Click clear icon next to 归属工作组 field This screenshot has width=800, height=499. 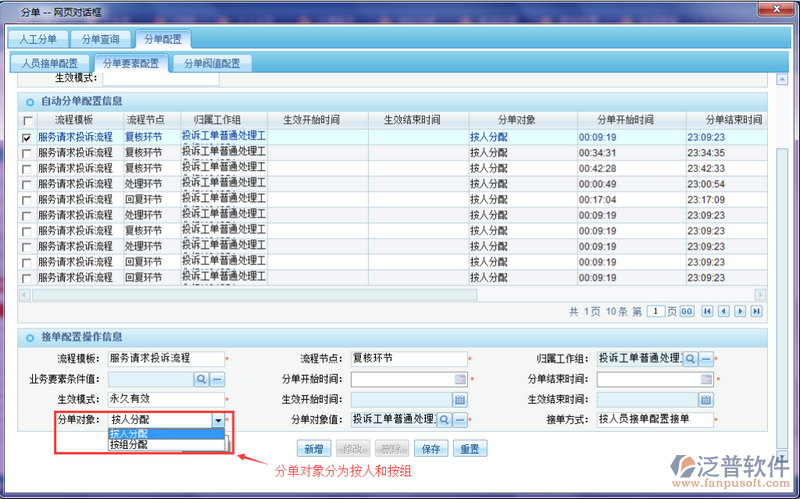tap(706, 358)
